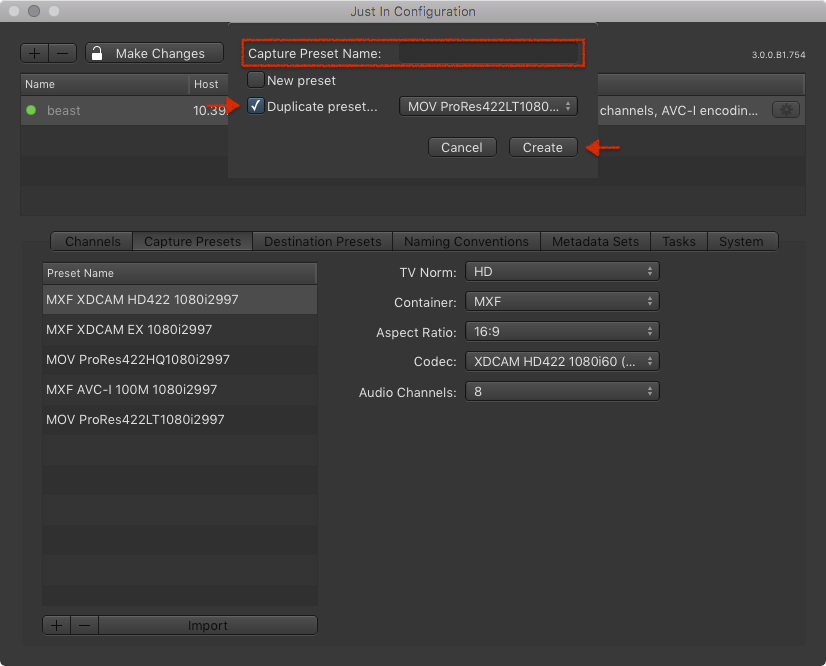Cancel the capture preset dialog
This screenshot has height=666, width=826.
(462, 148)
